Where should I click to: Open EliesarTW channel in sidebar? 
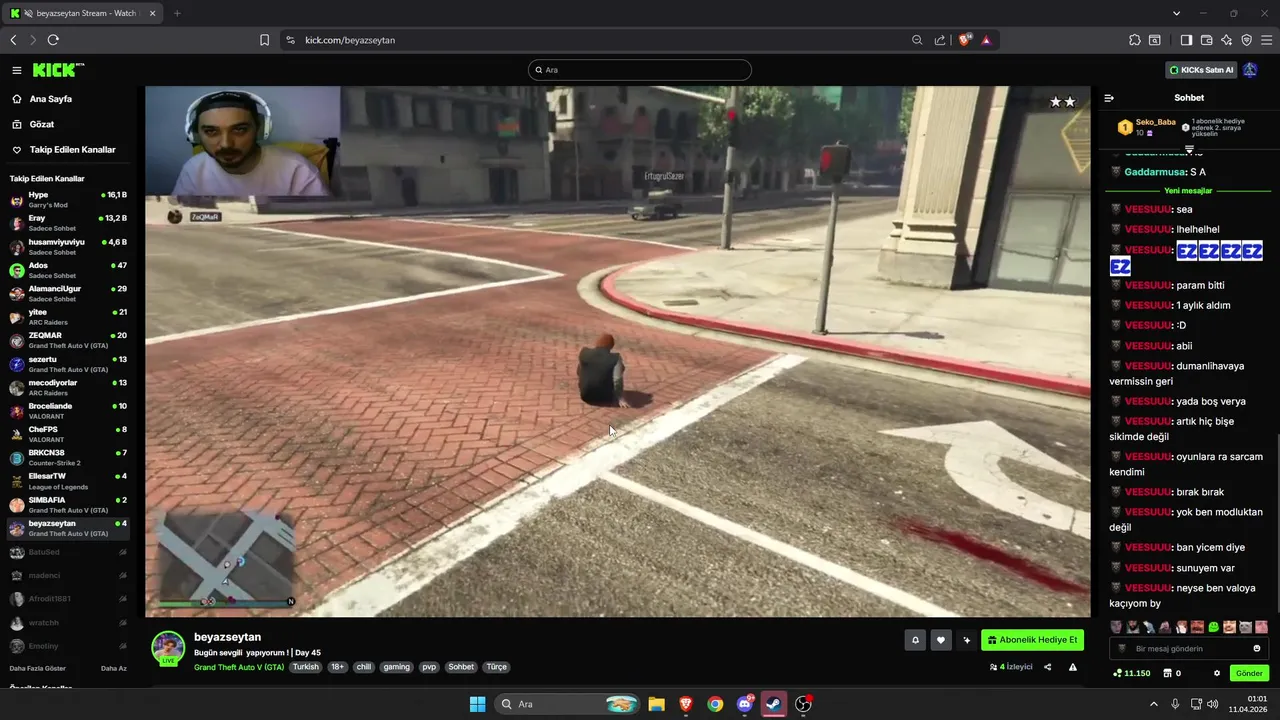click(x=70, y=481)
